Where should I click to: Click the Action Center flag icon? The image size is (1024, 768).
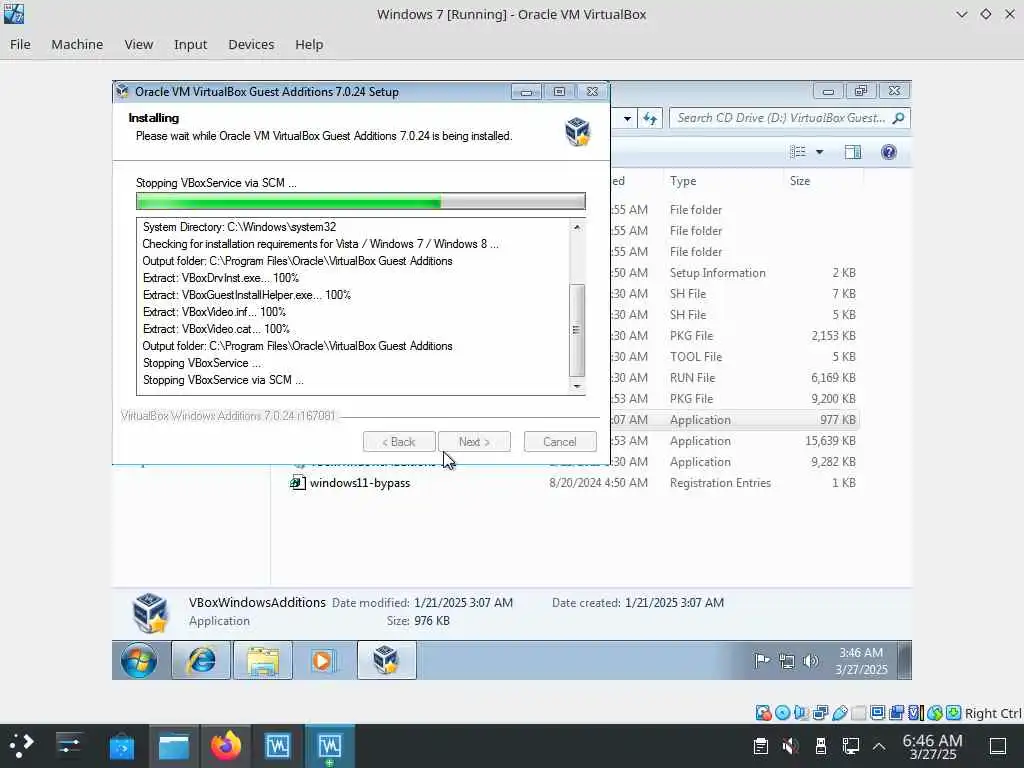click(761, 661)
